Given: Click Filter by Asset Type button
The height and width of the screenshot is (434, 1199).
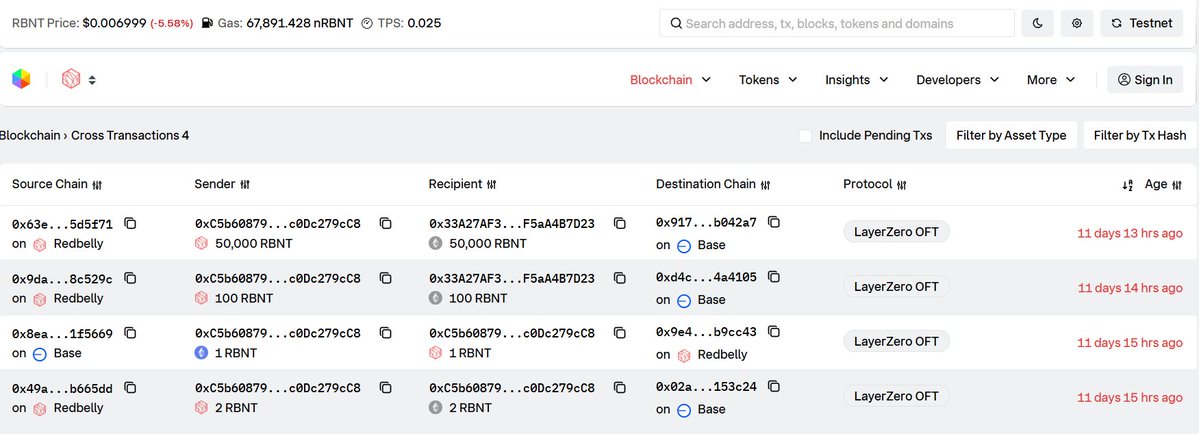Looking at the screenshot, I should 1011,135.
